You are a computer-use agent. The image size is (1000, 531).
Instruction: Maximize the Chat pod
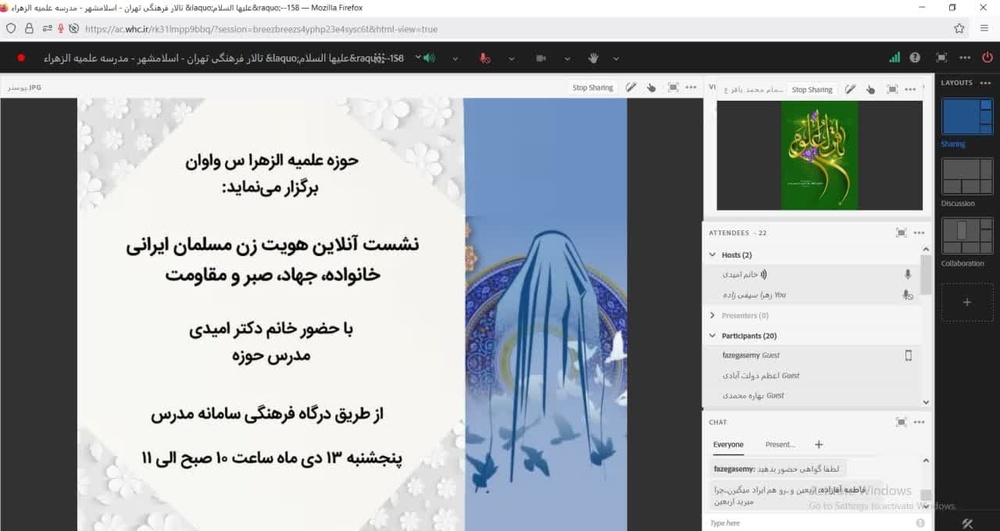pyautogui.click(x=901, y=422)
